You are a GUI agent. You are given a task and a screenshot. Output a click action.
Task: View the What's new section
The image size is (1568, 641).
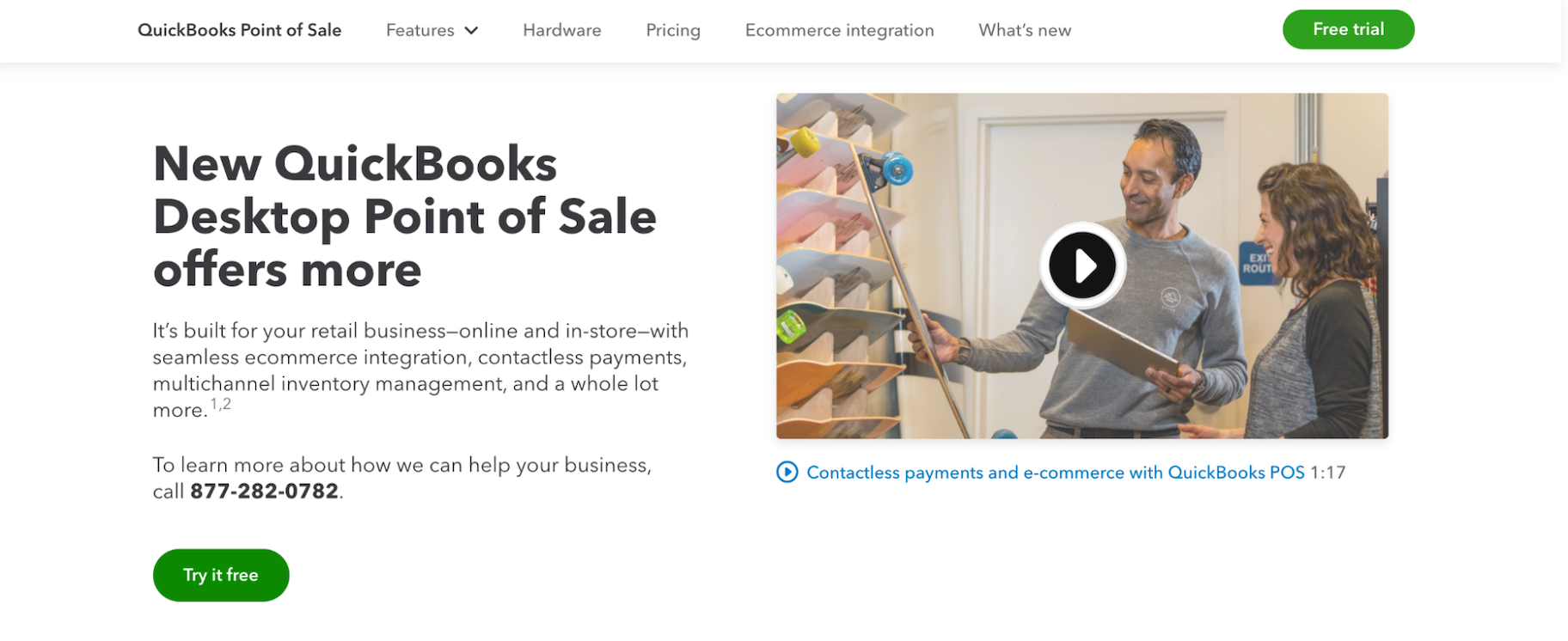[1024, 30]
